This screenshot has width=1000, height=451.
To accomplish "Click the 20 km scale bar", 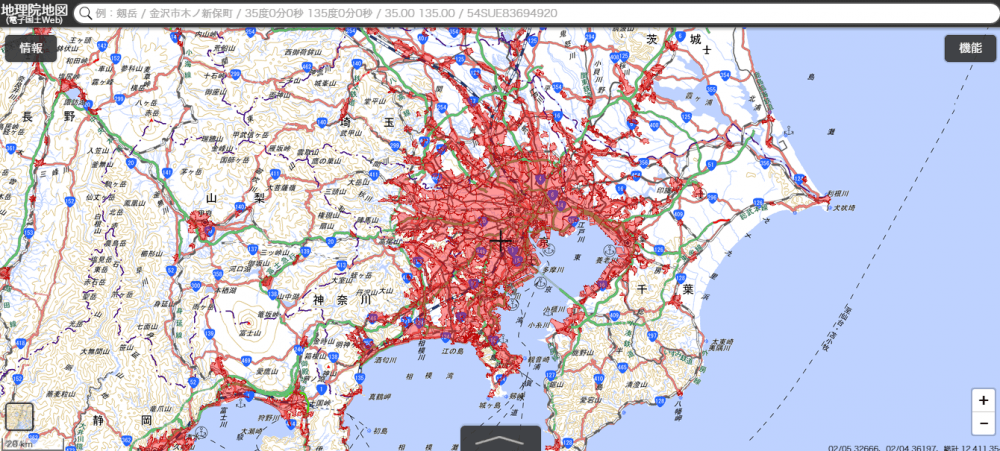I will (31, 445).
